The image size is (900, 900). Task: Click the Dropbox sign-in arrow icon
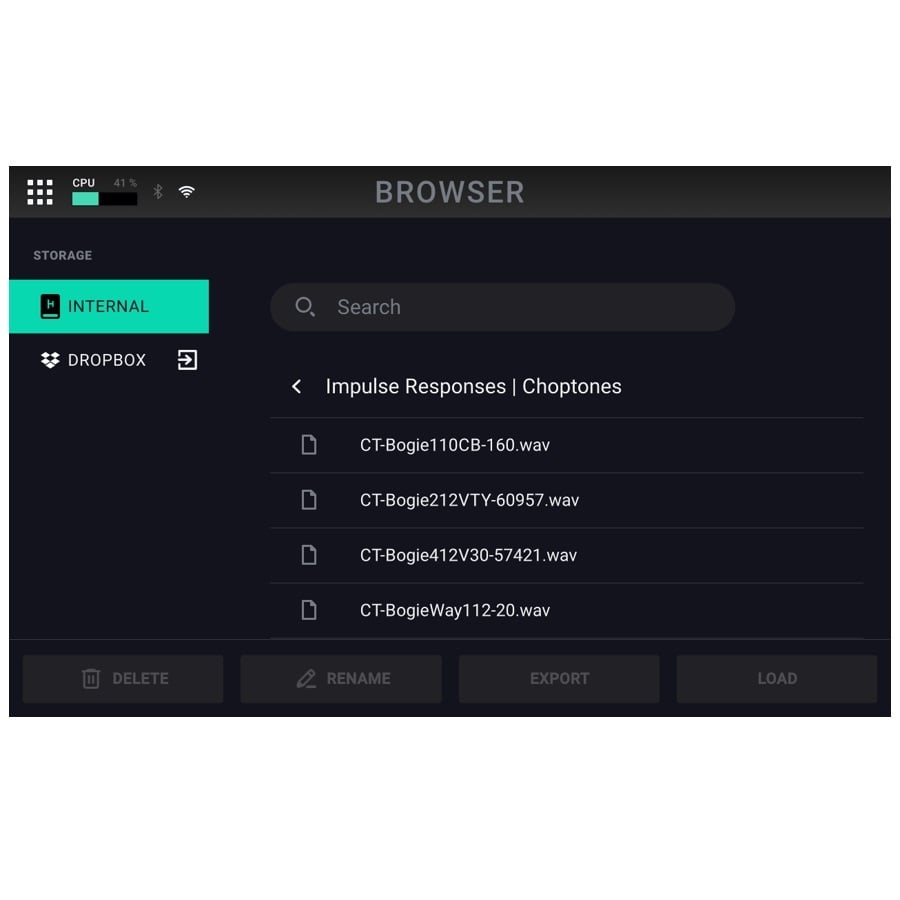coord(187,360)
